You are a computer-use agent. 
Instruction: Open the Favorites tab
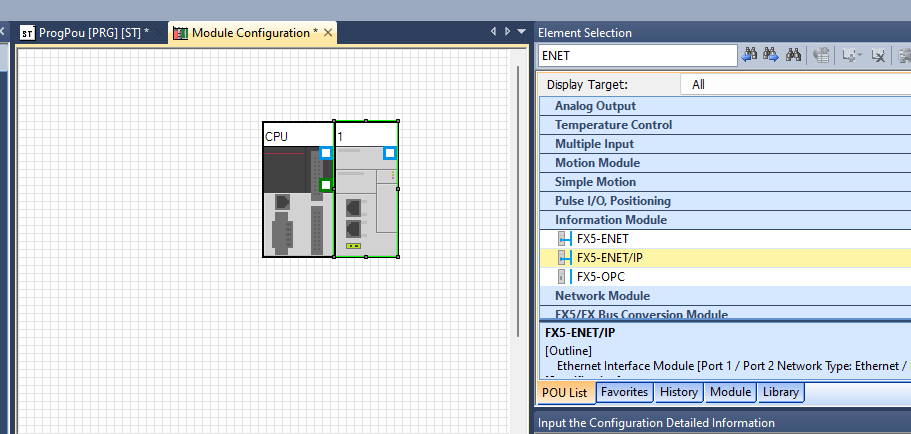click(x=624, y=392)
